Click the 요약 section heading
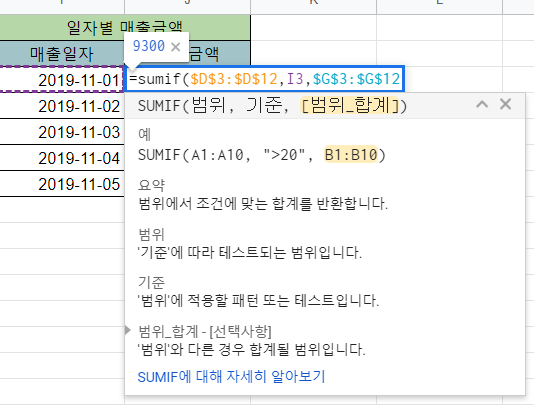The width and height of the screenshot is (534, 405). pos(151,185)
